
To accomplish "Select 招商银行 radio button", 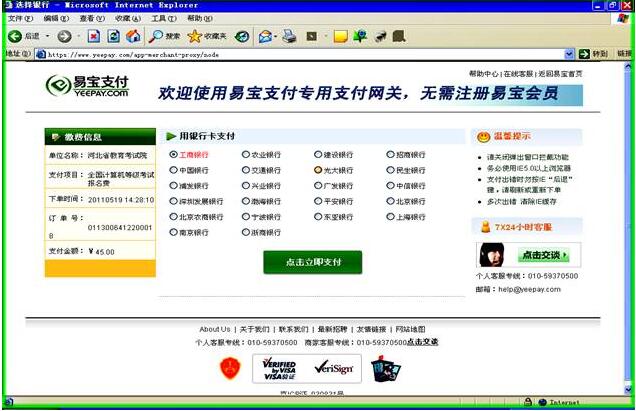I will tap(390, 155).
